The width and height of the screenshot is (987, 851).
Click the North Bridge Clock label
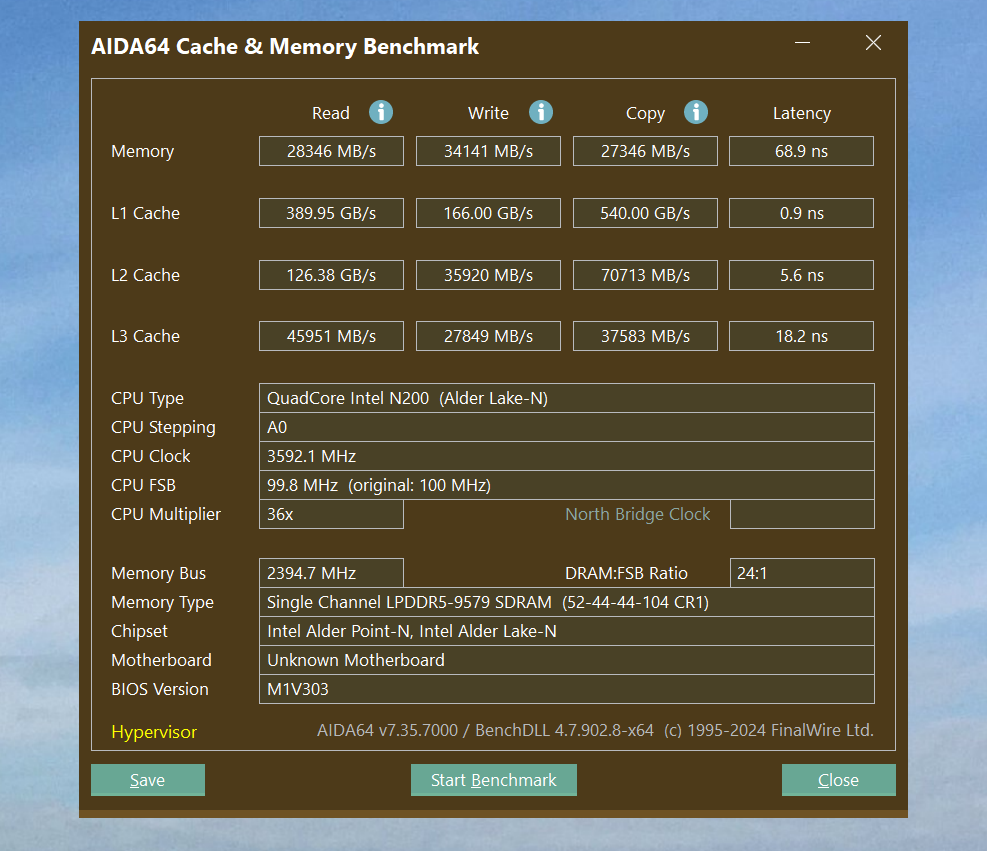pyautogui.click(x=638, y=515)
